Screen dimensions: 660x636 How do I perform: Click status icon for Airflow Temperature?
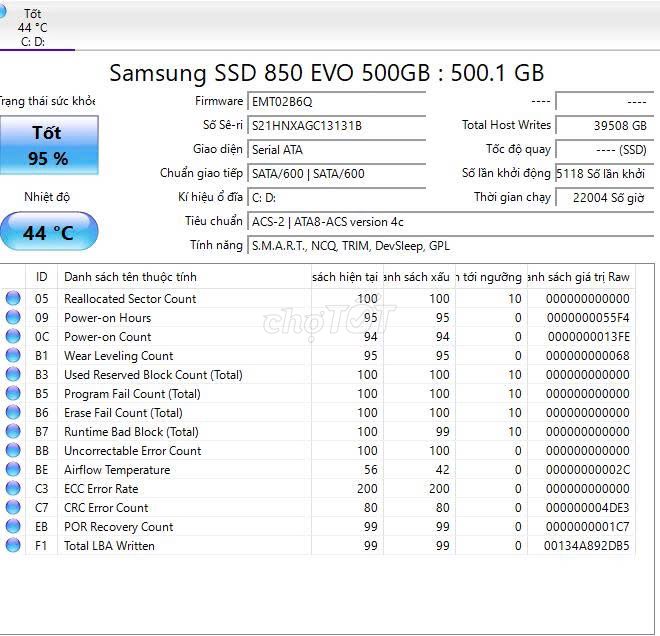tap(13, 469)
